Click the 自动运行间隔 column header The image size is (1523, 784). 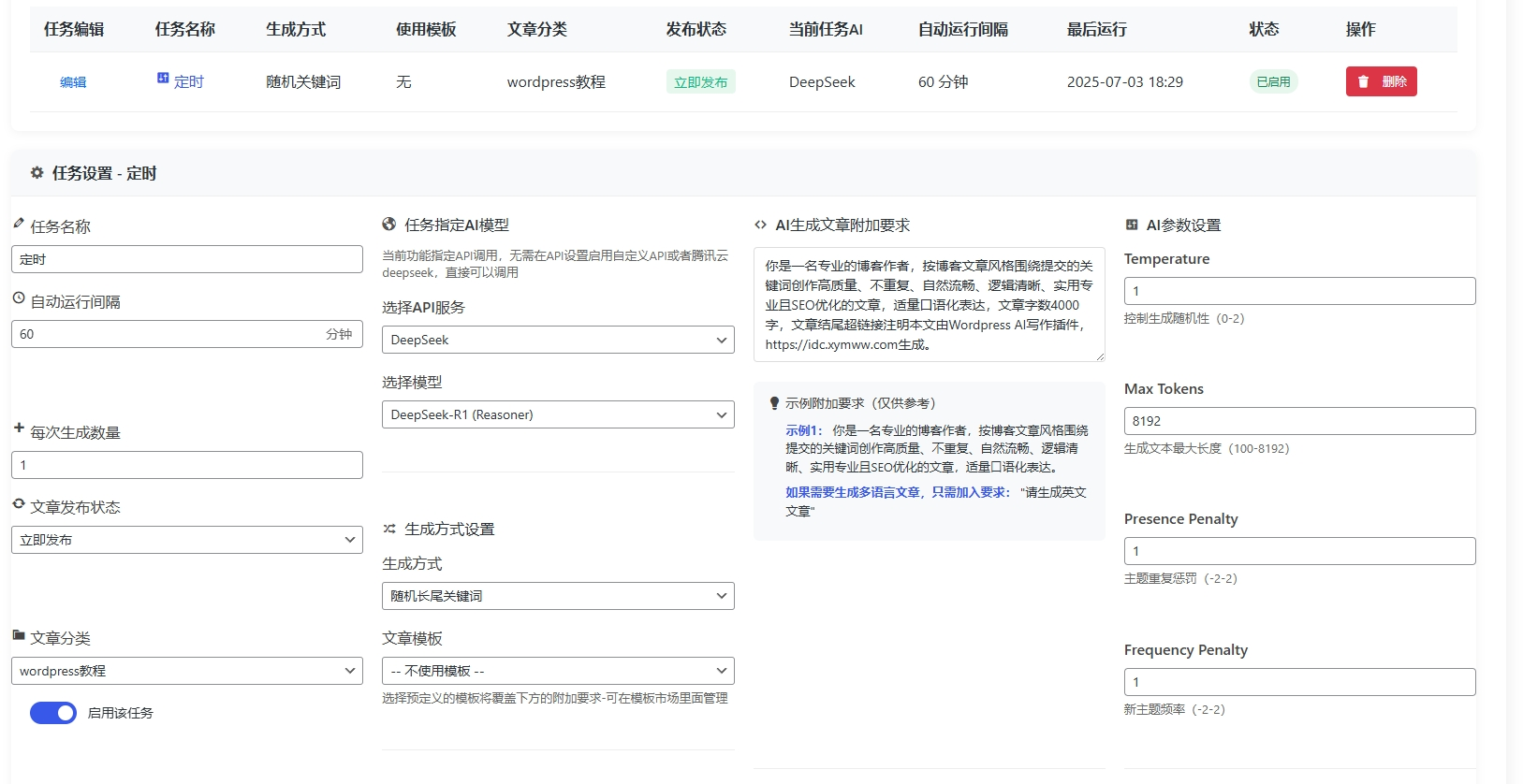pos(963,29)
